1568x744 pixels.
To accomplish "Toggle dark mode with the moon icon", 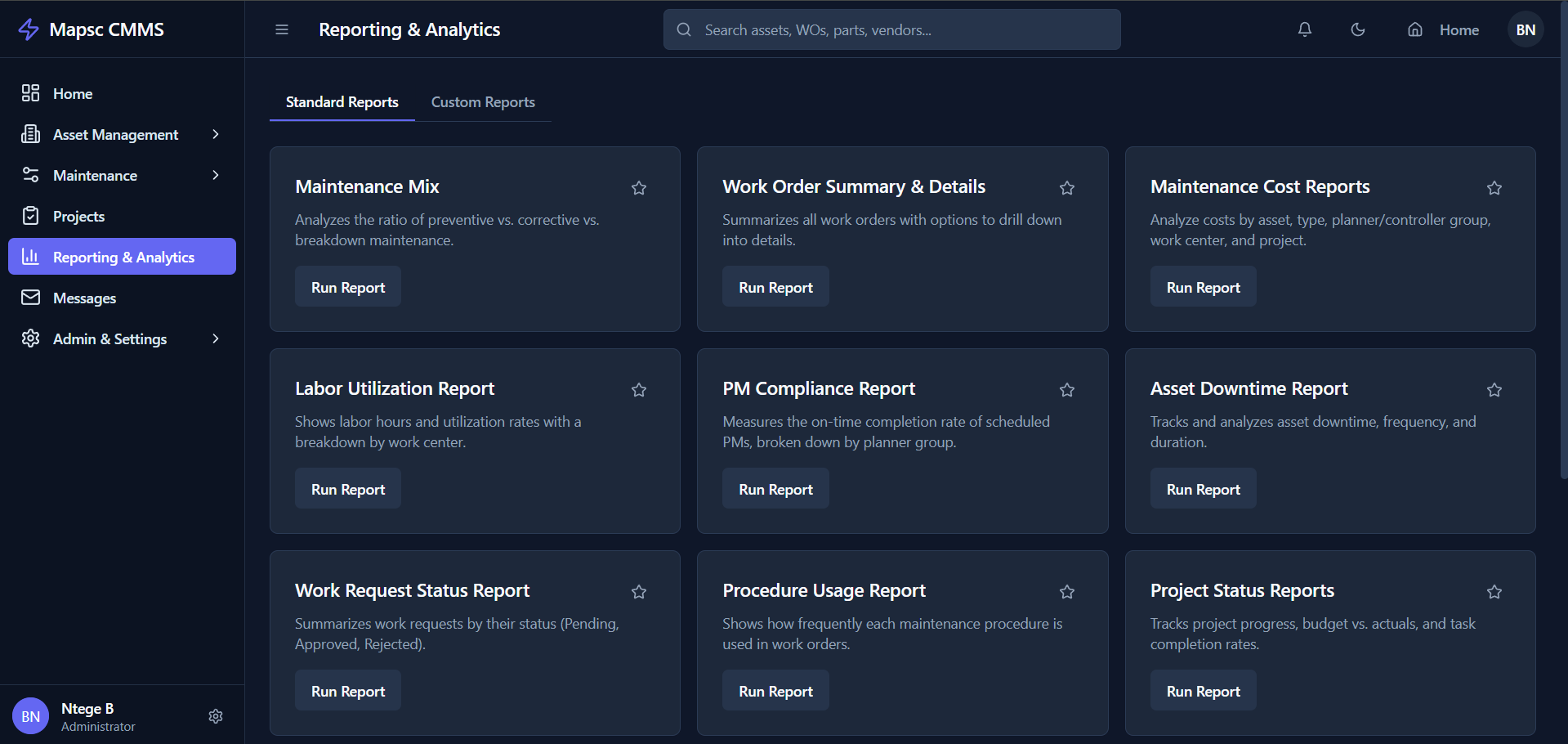I will (1358, 29).
